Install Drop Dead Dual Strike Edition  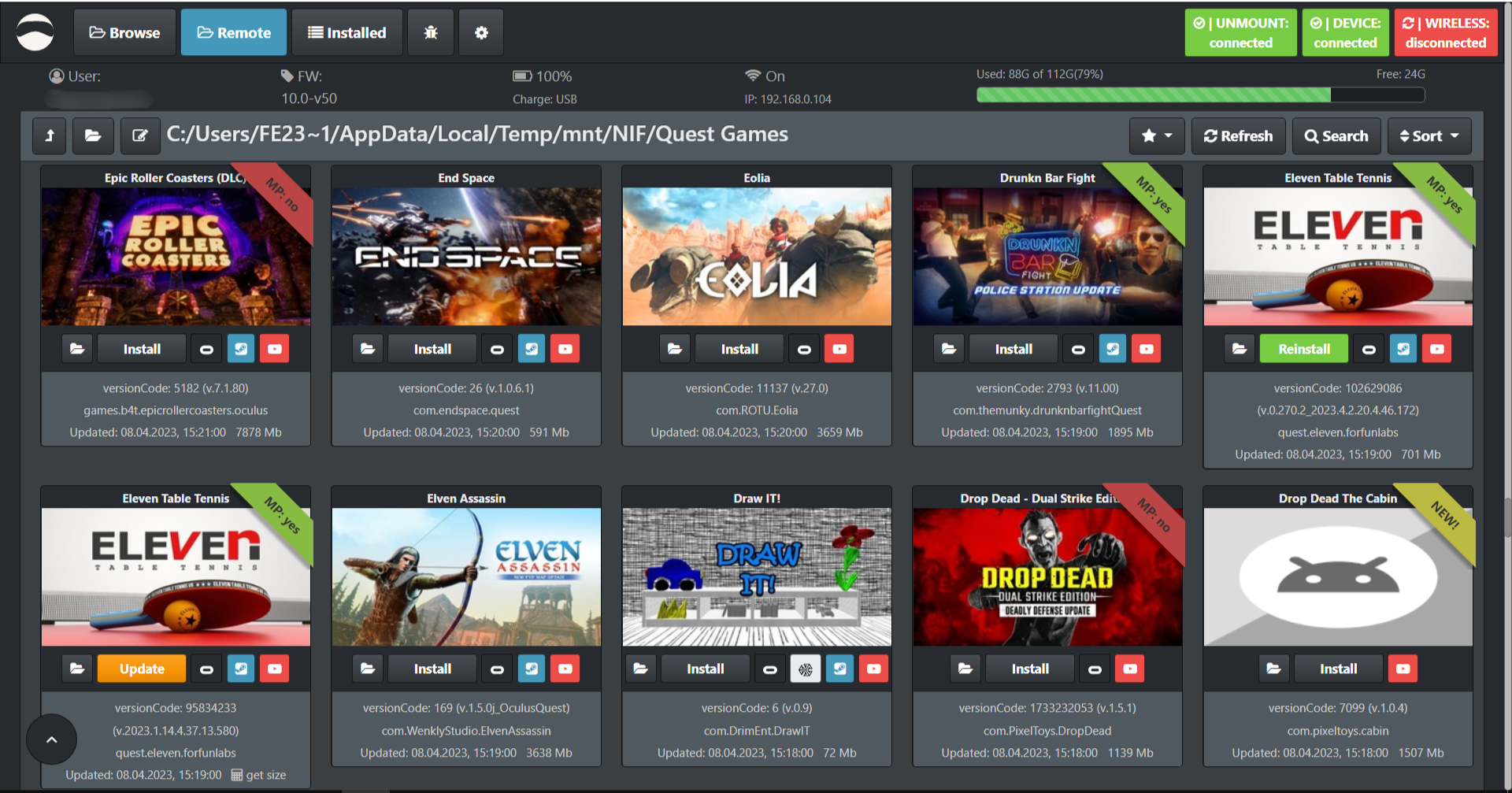(x=1030, y=669)
